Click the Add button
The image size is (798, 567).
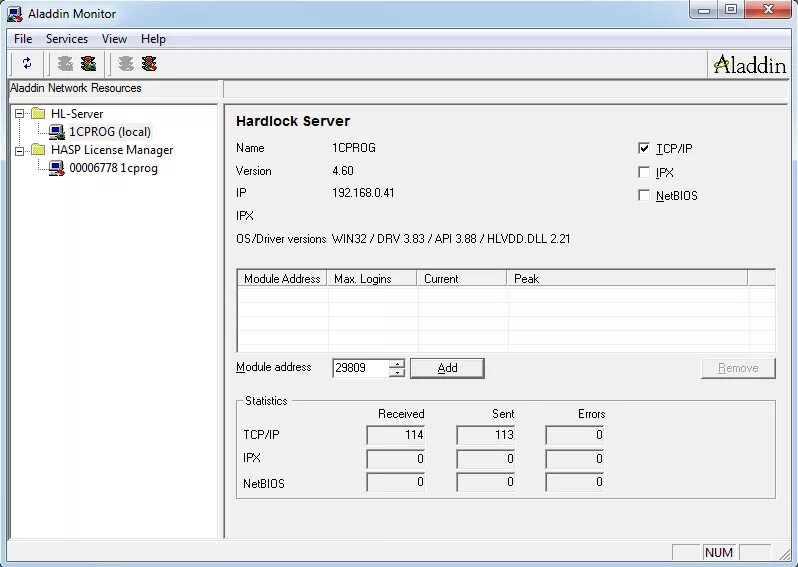[x=447, y=368]
